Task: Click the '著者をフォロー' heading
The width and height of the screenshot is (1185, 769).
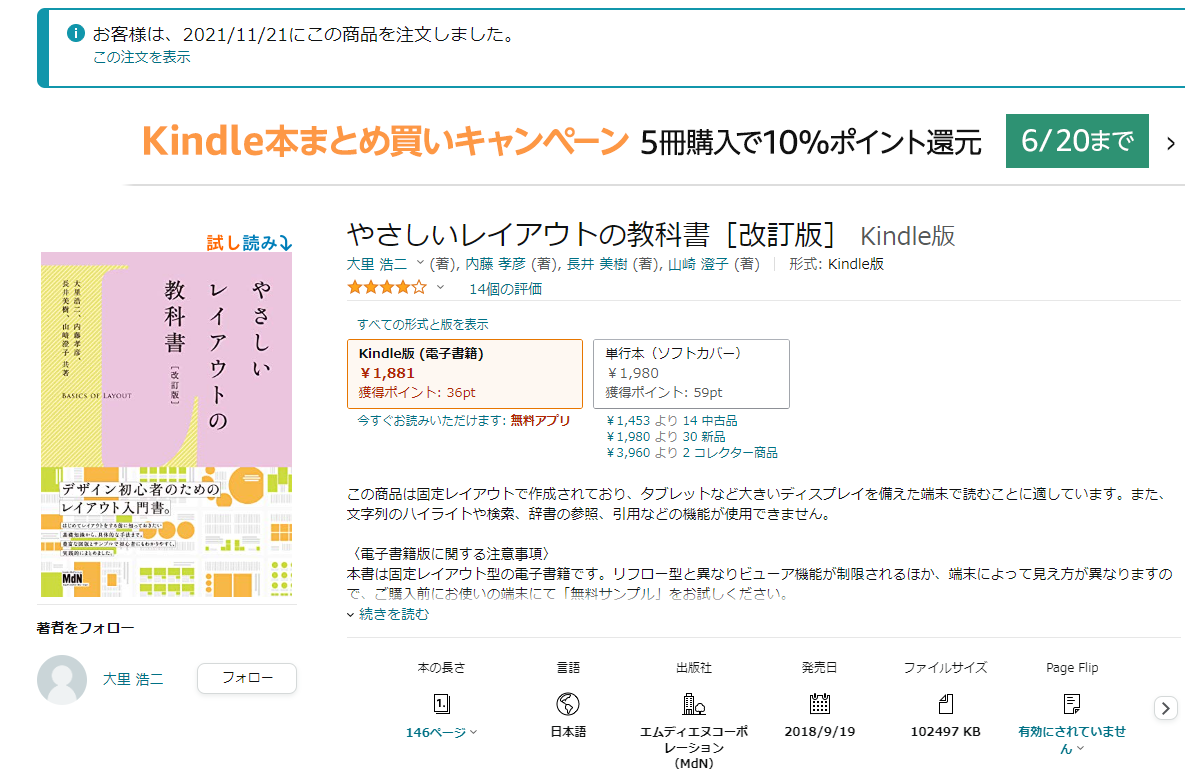Action: [x=85, y=628]
